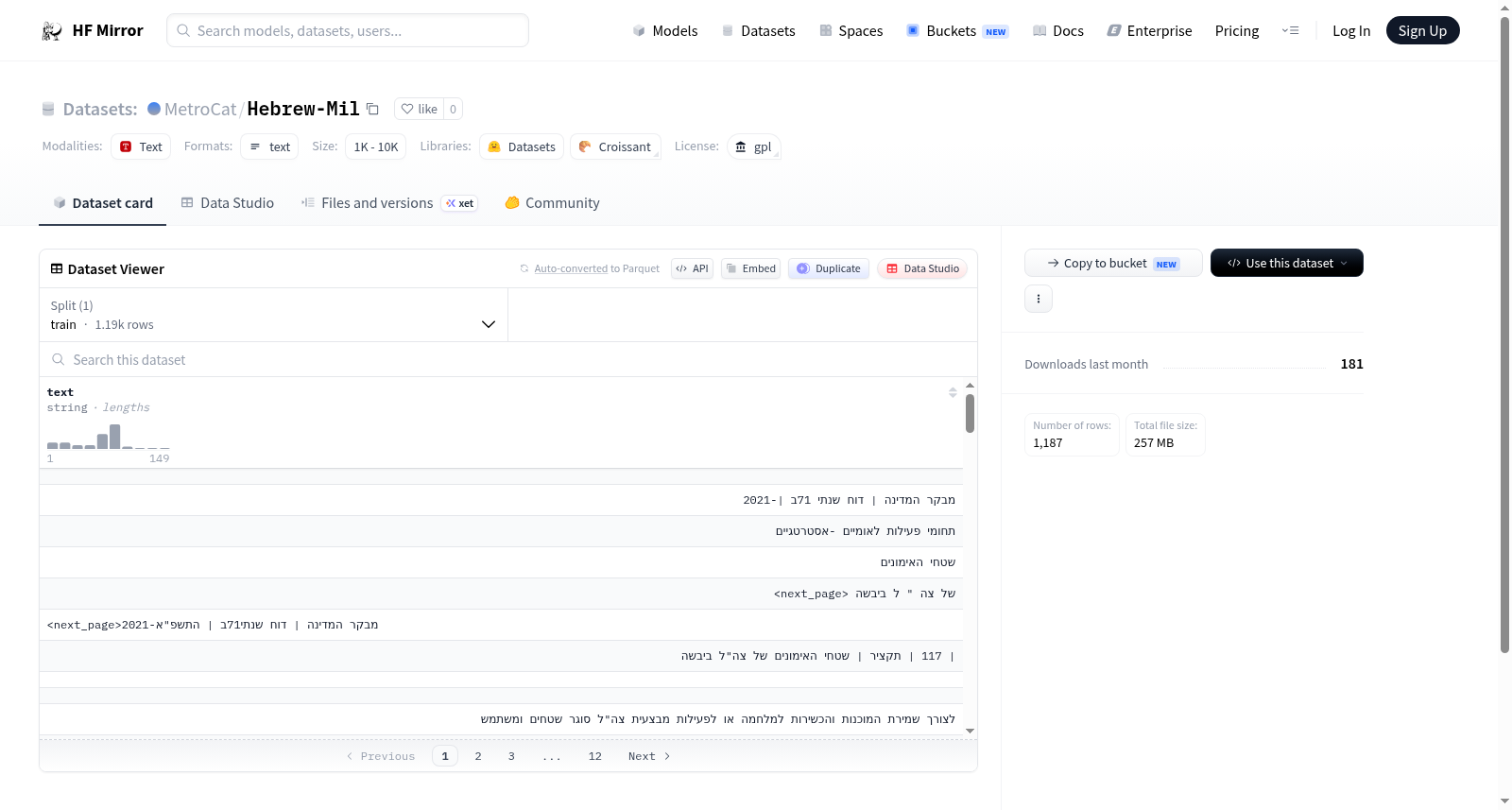The width and height of the screenshot is (1512, 810).
Task: Open the Use this dataset dropdown
Action: pyautogui.click(x=1287, y=263)
